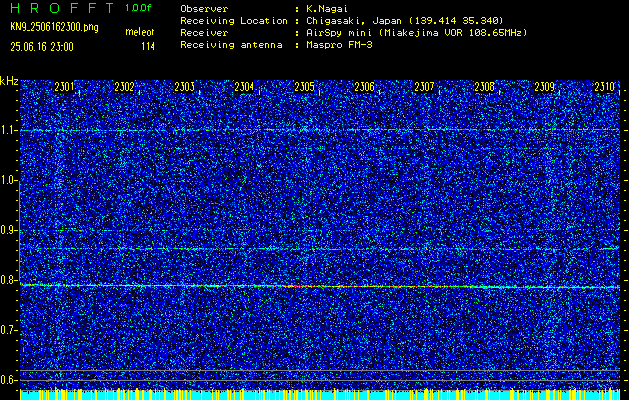Click the 1.1 frequency axis label
629x400 pixels.
pos(8,130)
